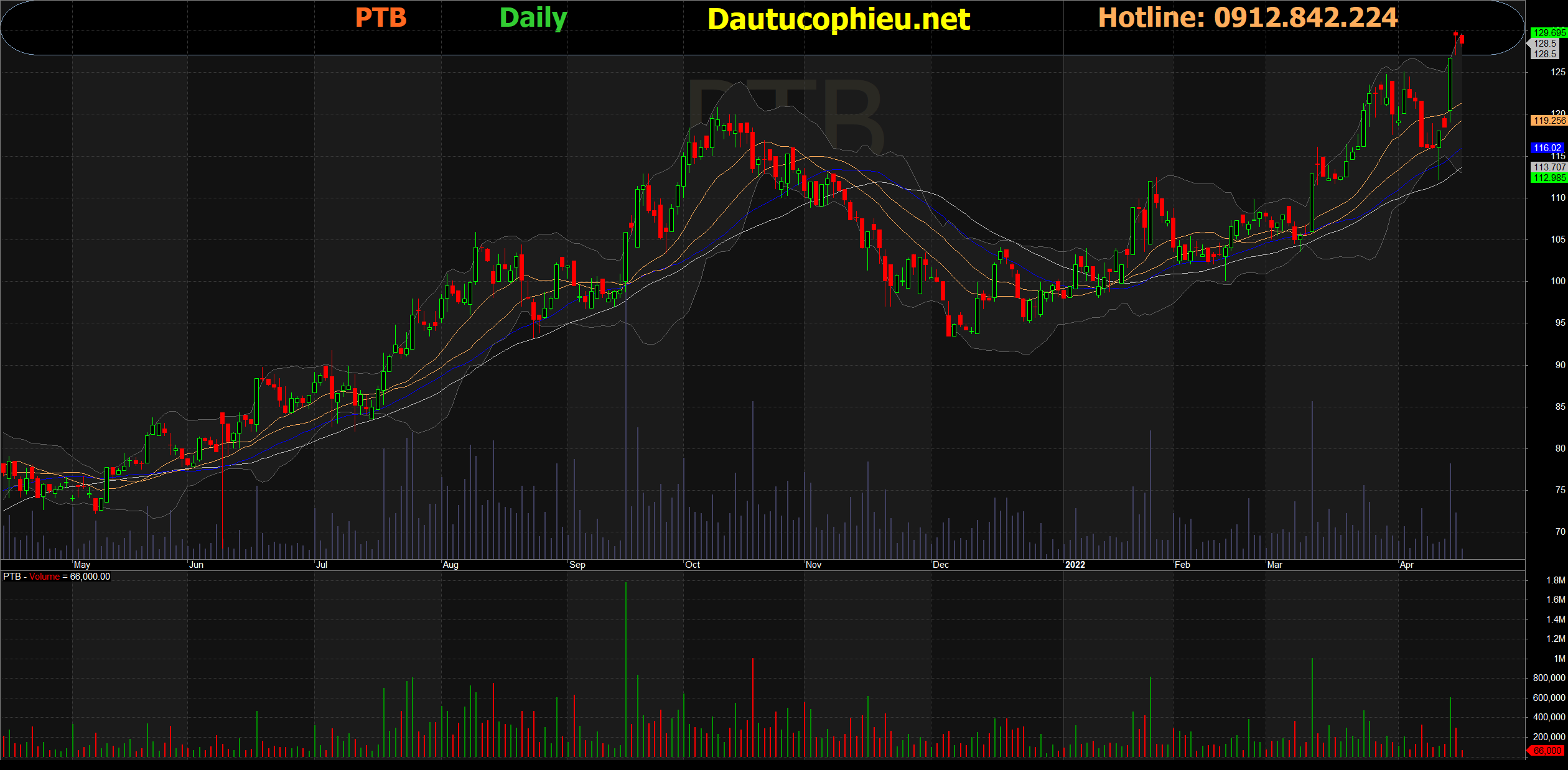Viewport: 1568px width, 770px height.
Task: Click the gray 113.707 price tag
Action: [x=1548, y=167]
